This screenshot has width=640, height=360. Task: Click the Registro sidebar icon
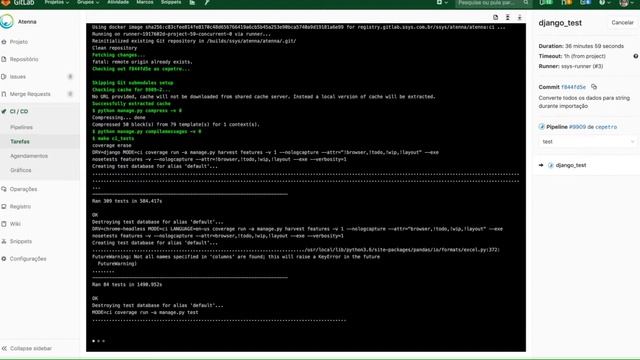point(4,207)
